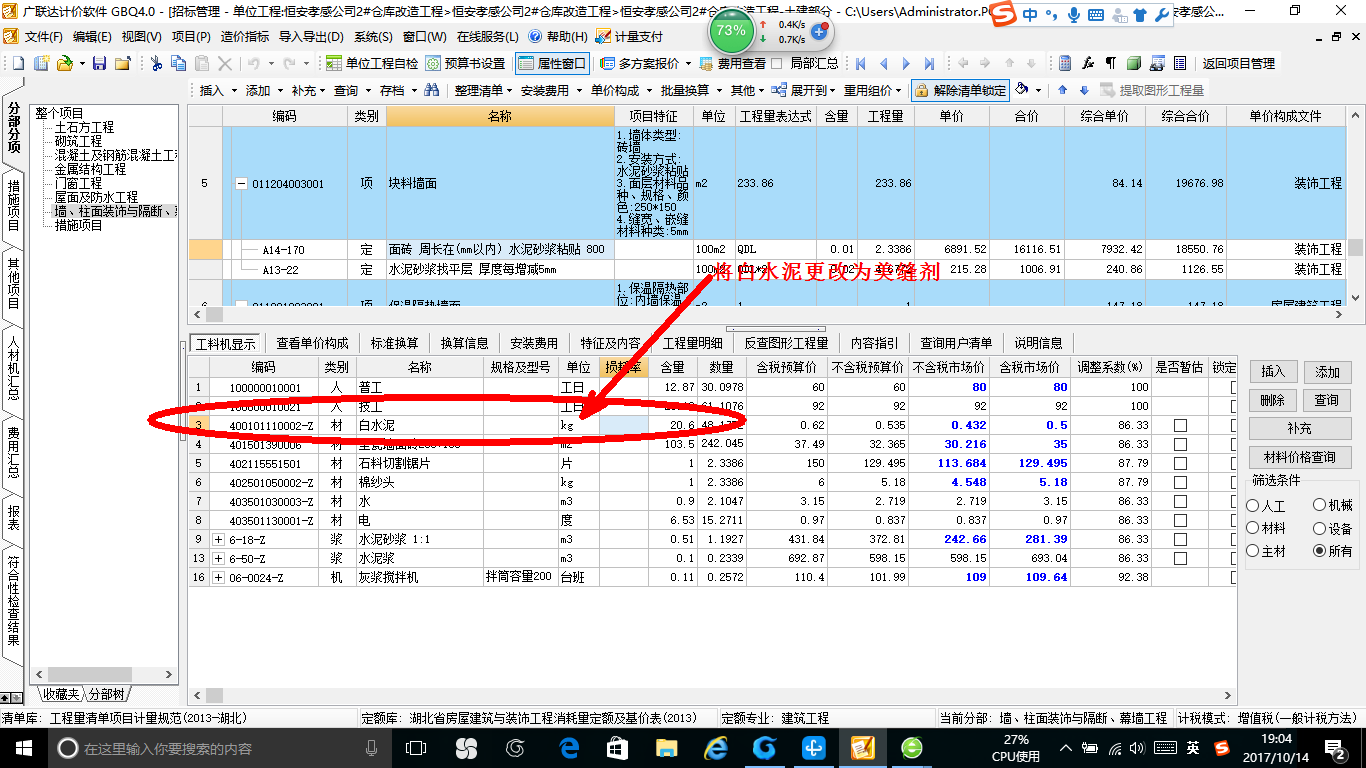Click the green 3D cube icon
The image size is (1366, 768).
click(1134, 63)
